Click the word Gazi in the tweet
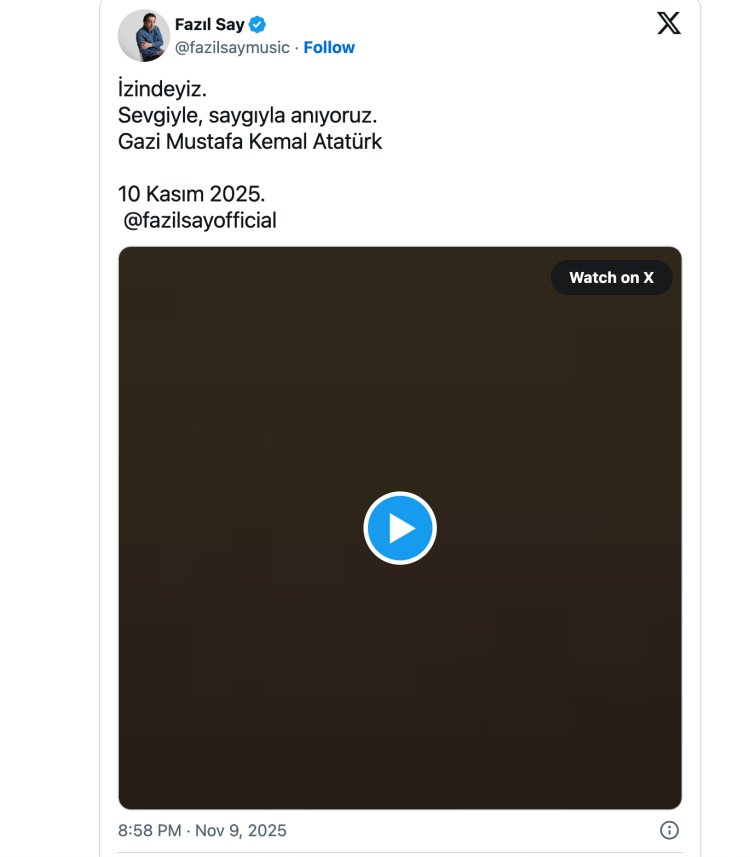This screenshot has height=857, width=750. pyautogui.click(x=139, y=142)
